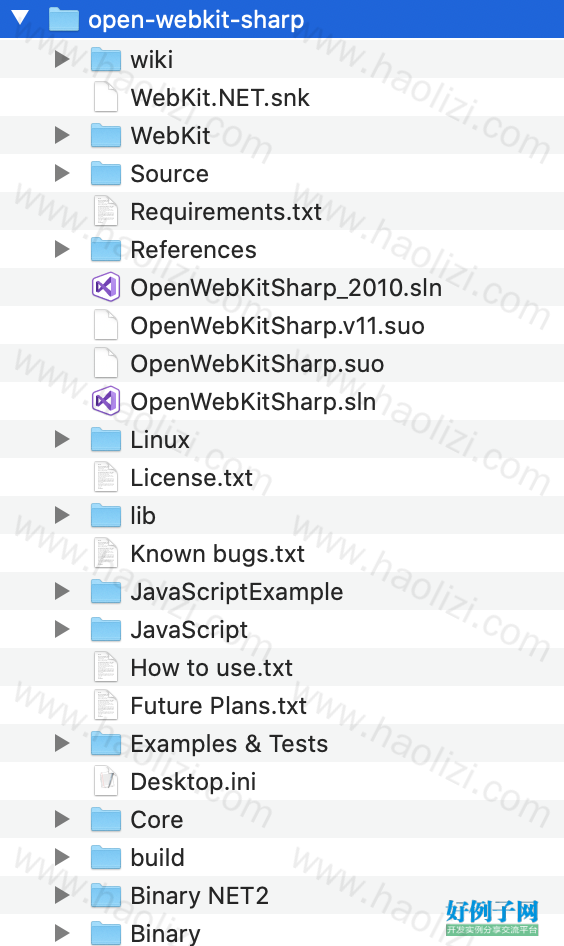Select the How to use.txt file
Screen dimensions: 564x946
click(282, 667)
